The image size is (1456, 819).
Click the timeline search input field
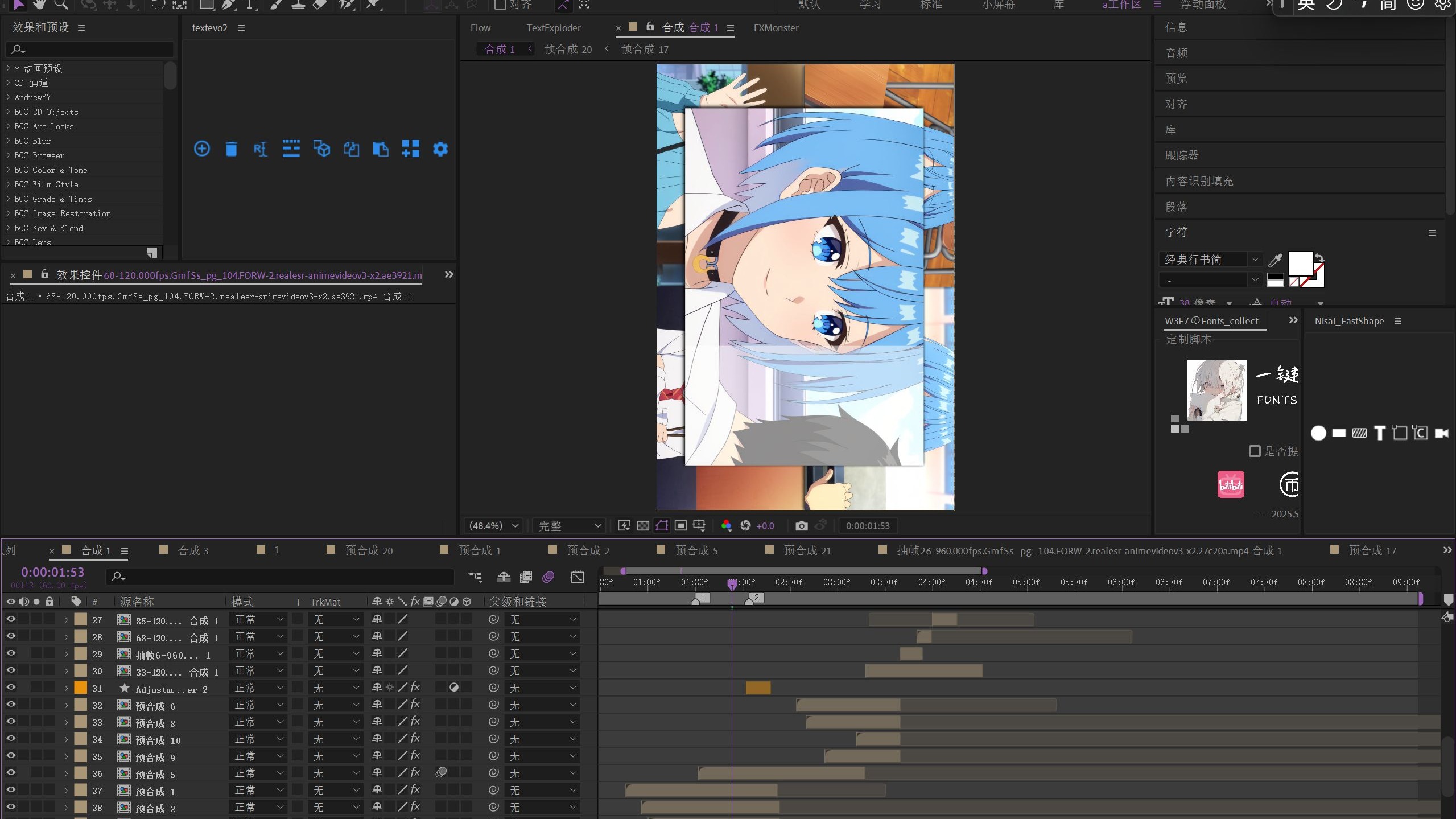(280, 577)
